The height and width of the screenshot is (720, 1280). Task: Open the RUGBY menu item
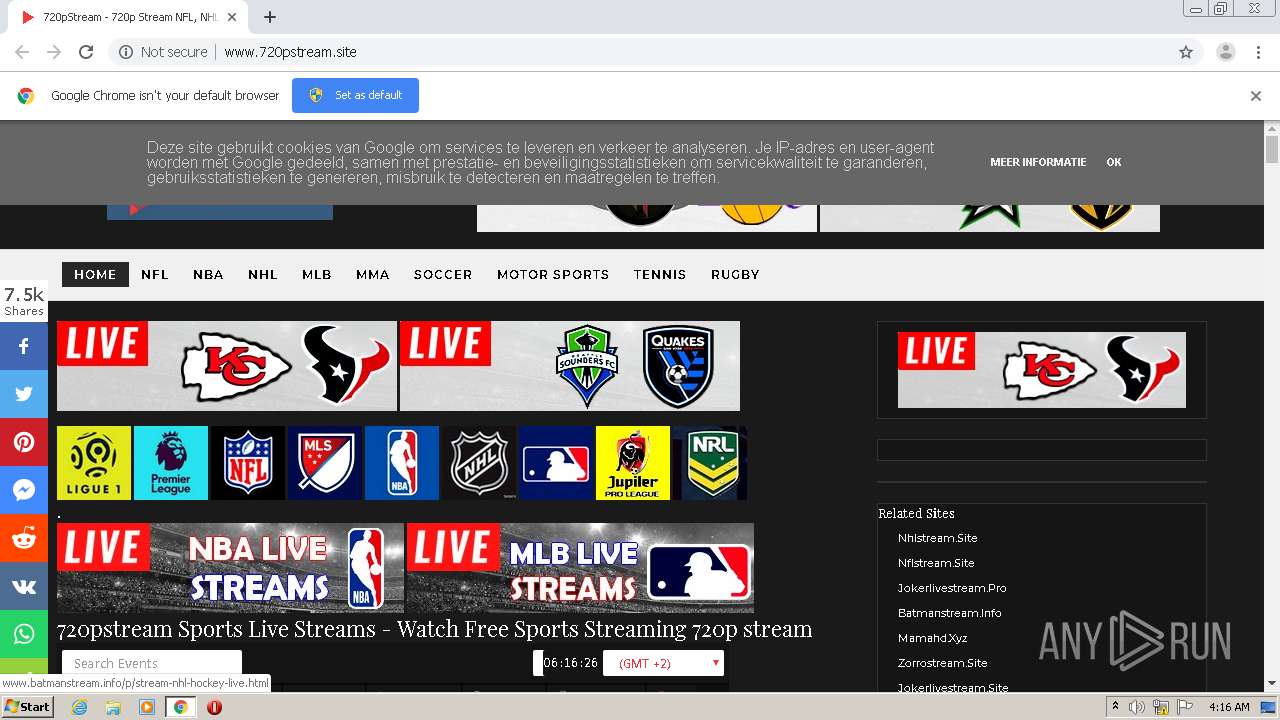(x=735, y=274)
